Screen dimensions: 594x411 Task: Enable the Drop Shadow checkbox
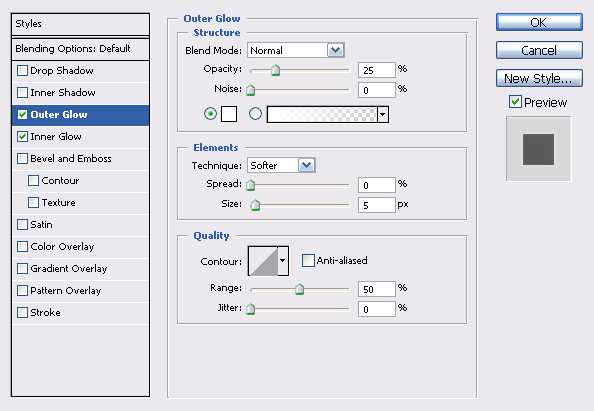[x=22, y=70]
